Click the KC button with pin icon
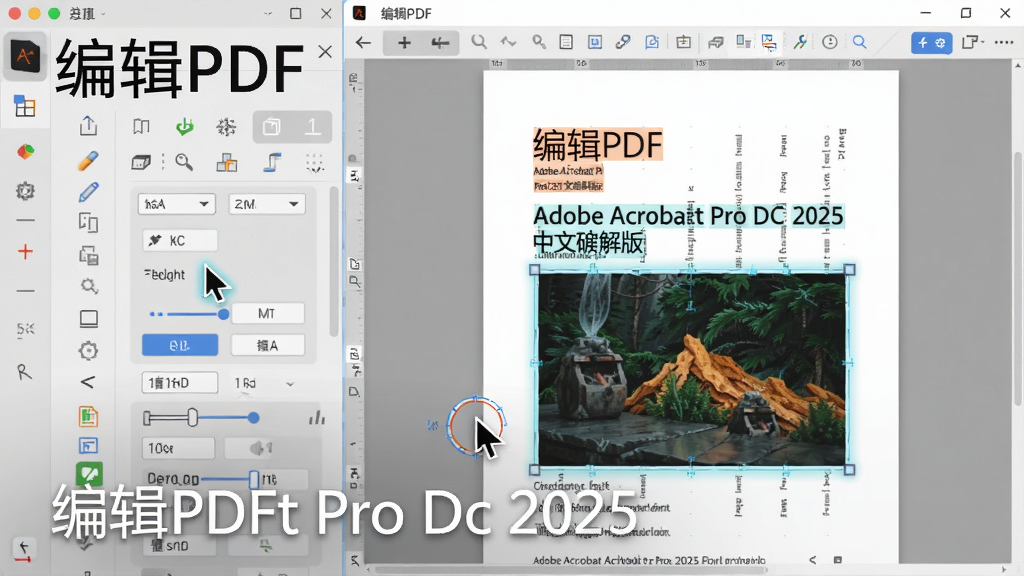This screenshot has height=576, width=1024. click(x=180, y=240)
